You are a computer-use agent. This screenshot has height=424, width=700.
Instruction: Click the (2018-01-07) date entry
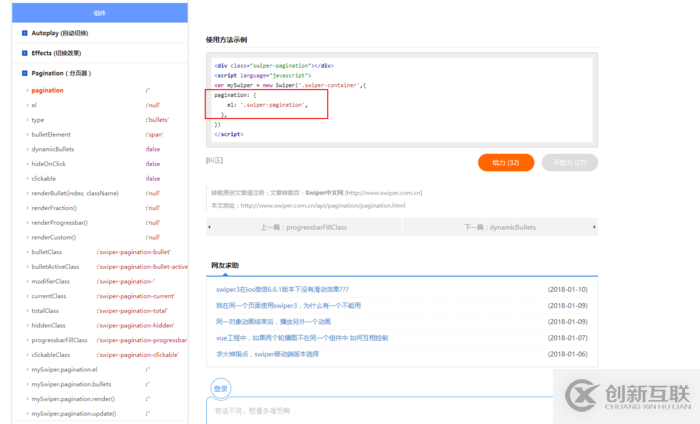tap(568, 338)
